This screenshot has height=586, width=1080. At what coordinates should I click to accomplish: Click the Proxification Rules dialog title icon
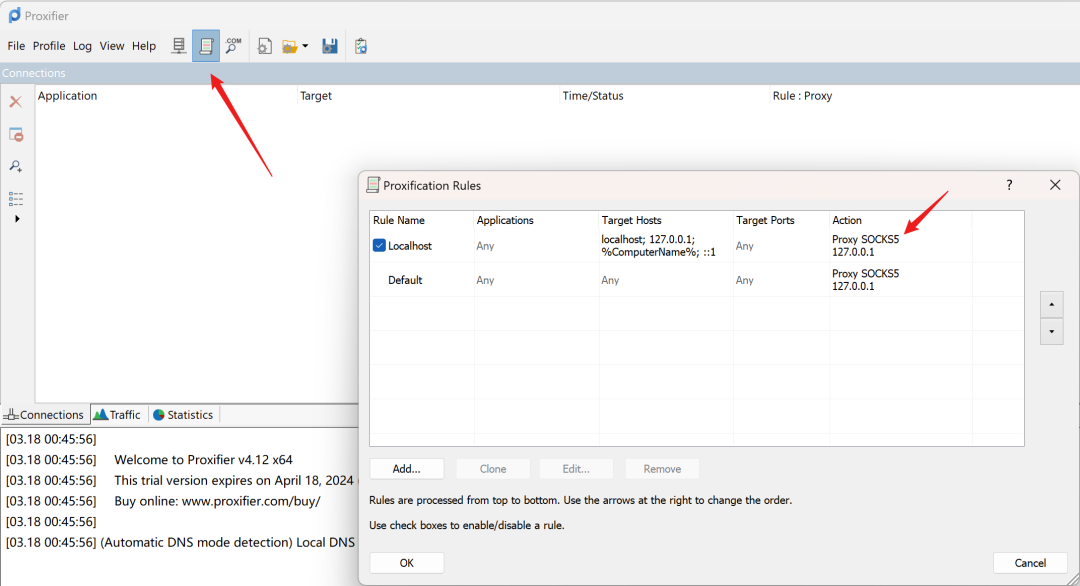tap(373, 185)
